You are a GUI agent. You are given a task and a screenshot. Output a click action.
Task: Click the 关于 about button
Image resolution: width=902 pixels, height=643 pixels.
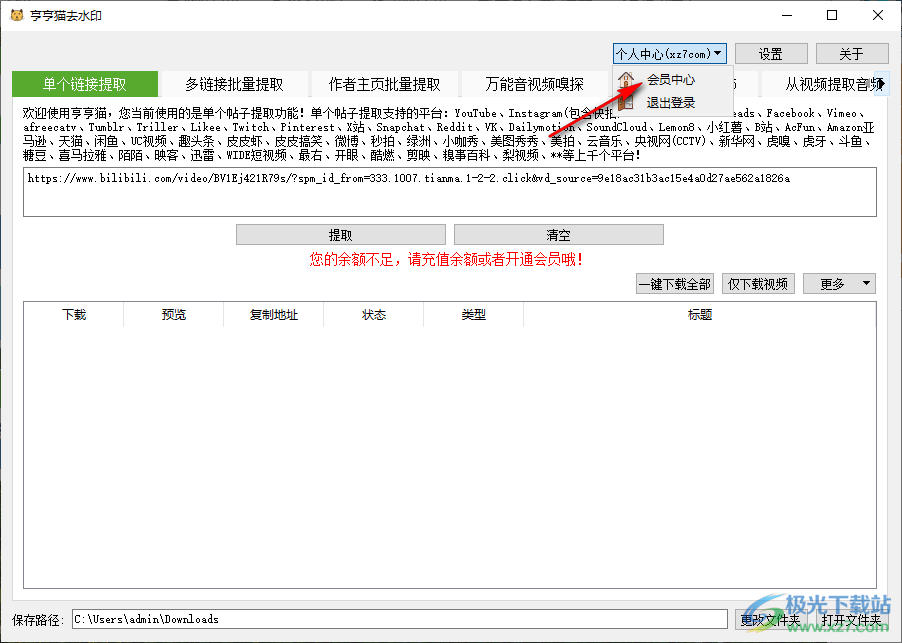click(x=852, y=54)
